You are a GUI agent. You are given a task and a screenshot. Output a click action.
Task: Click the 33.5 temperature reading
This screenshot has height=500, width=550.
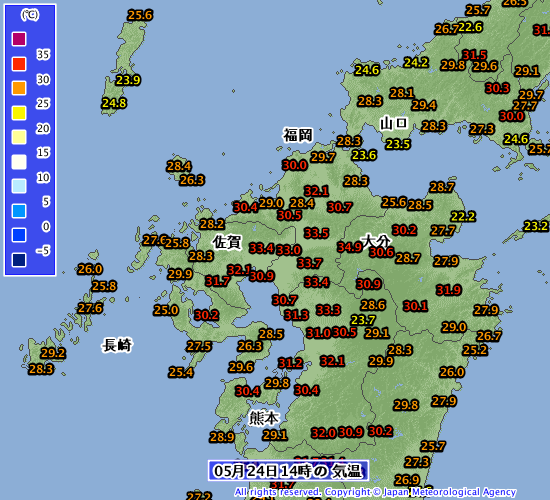pos(316,233)
